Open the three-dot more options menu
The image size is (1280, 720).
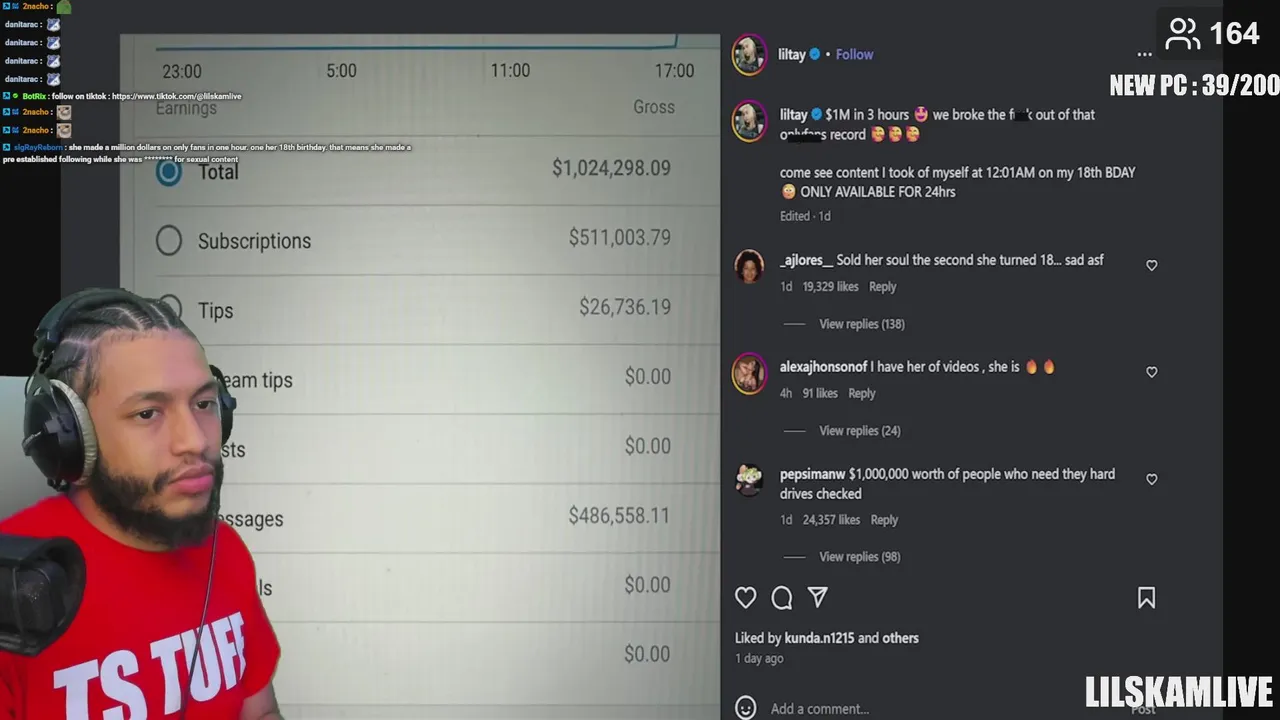(1145, 55)
